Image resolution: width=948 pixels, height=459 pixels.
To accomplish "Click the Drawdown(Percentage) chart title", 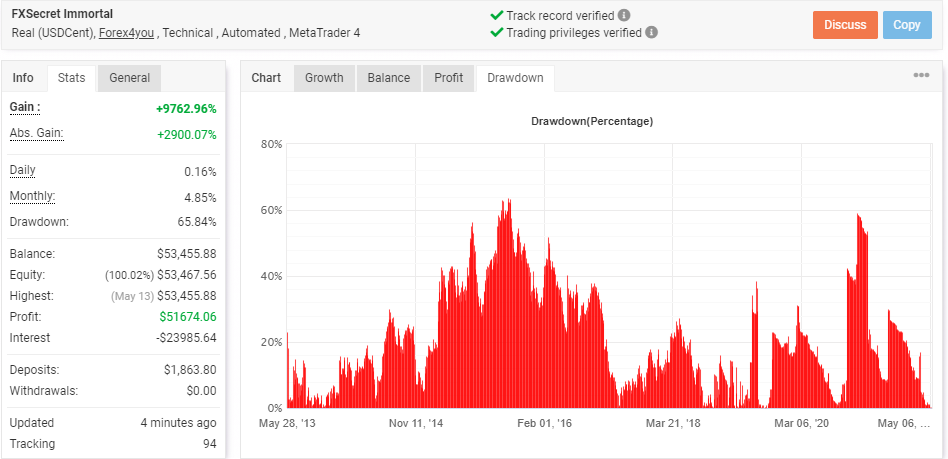I will click(592, 122).
